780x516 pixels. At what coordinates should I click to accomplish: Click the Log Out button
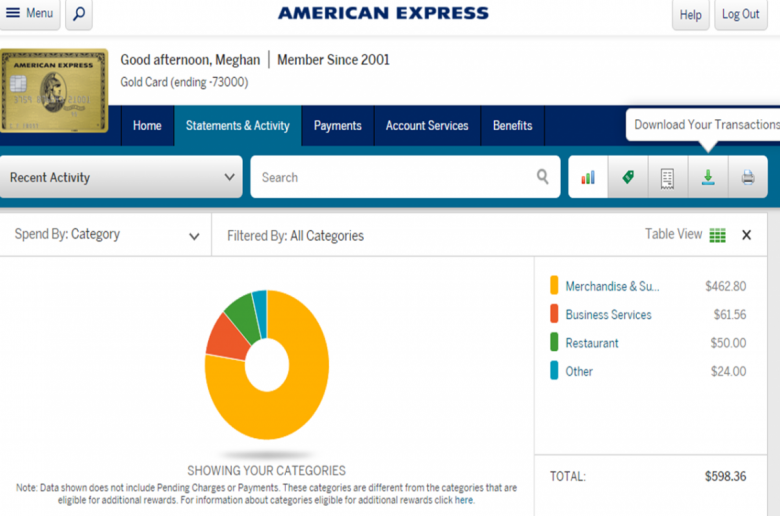(741, 14)
